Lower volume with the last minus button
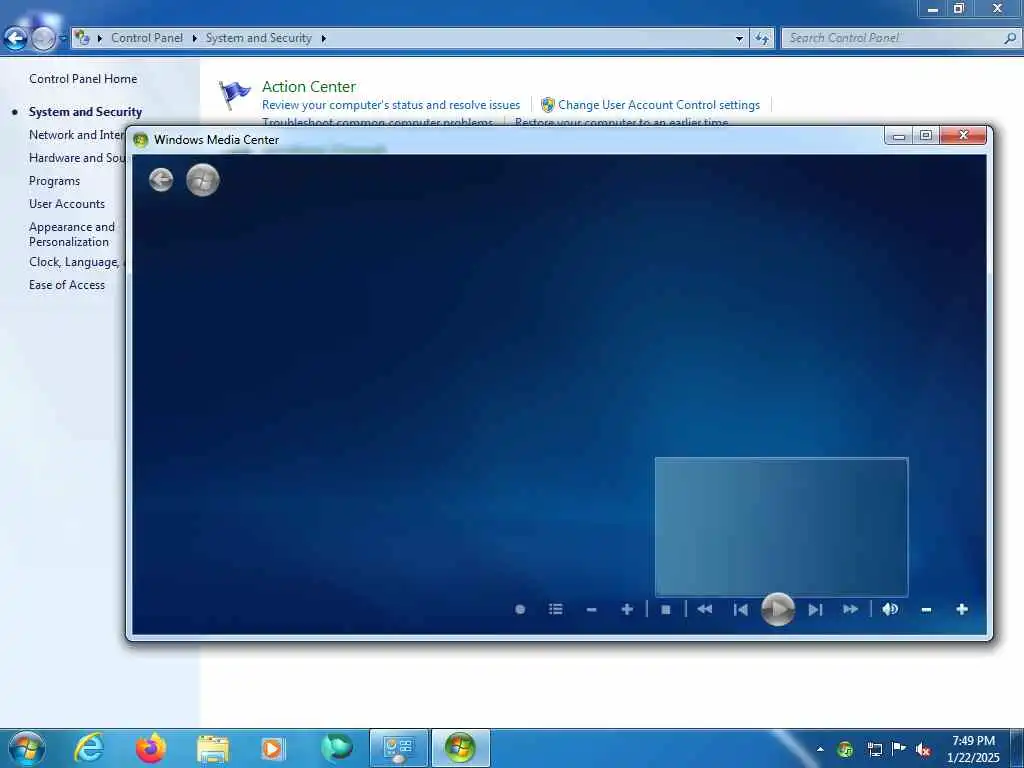The image size is (1024, 768). (x=926, y=610)
